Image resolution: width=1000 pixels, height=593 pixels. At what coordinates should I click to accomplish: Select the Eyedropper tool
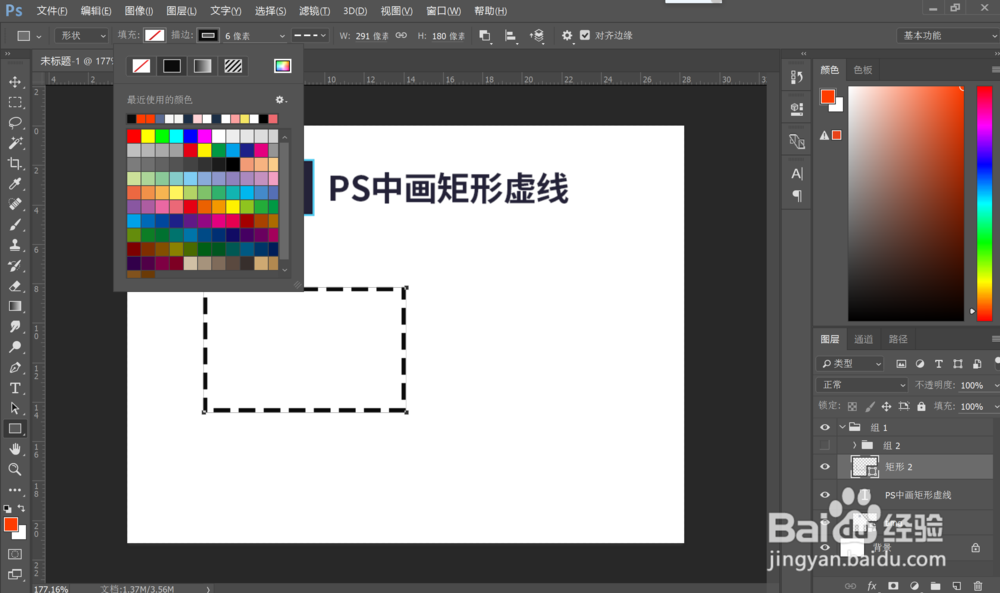[14, 185]
